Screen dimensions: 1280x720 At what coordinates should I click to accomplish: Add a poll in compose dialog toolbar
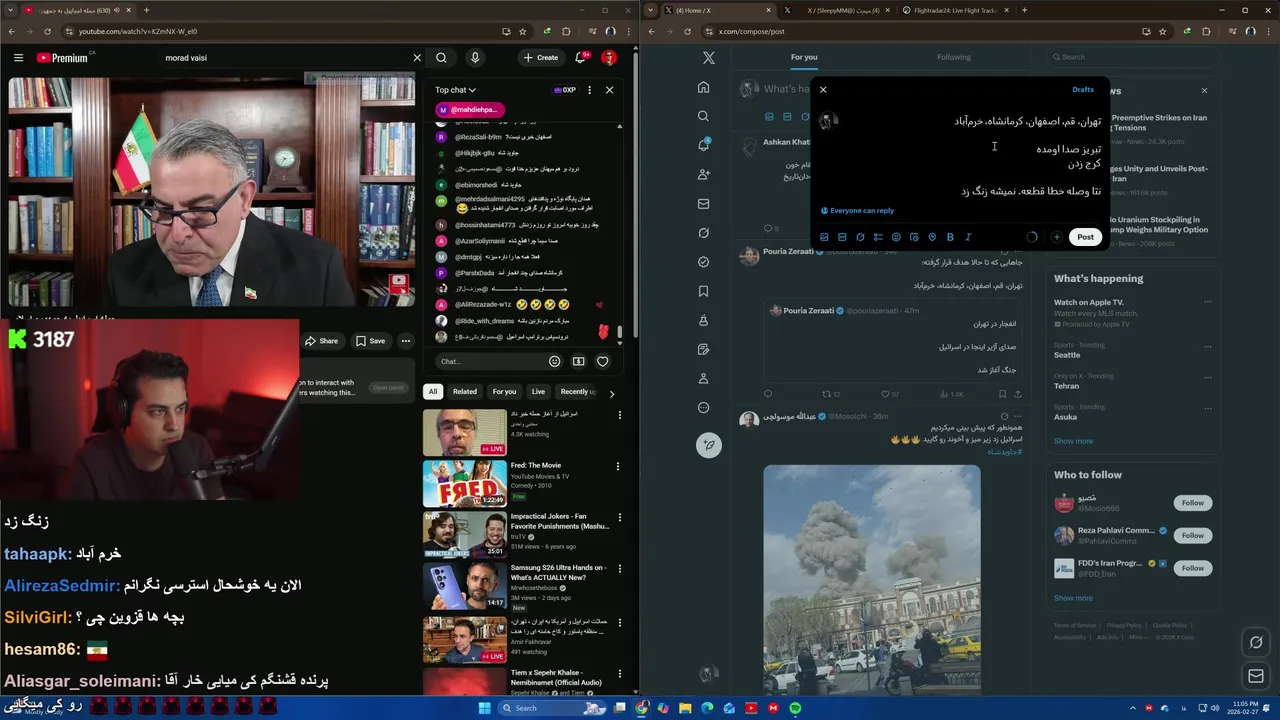coord(878,237)
